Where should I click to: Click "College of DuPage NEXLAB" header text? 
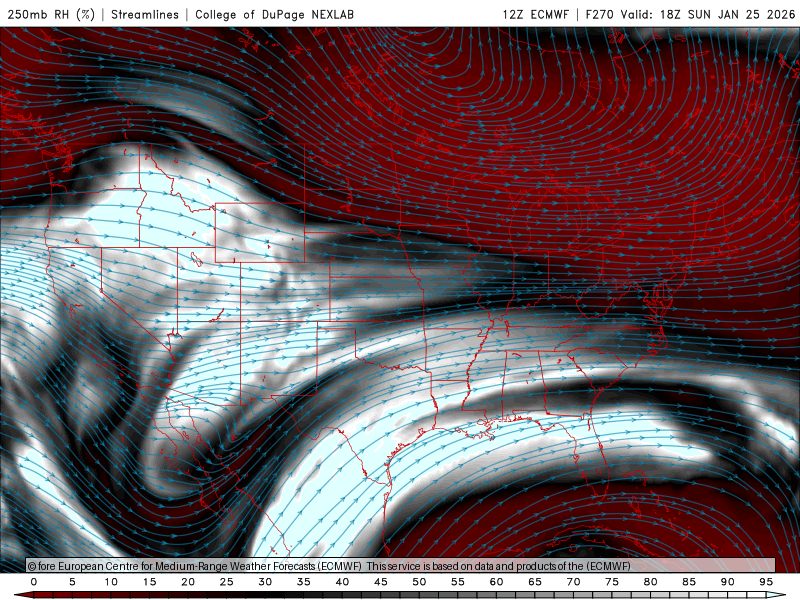tap(274, 14)
